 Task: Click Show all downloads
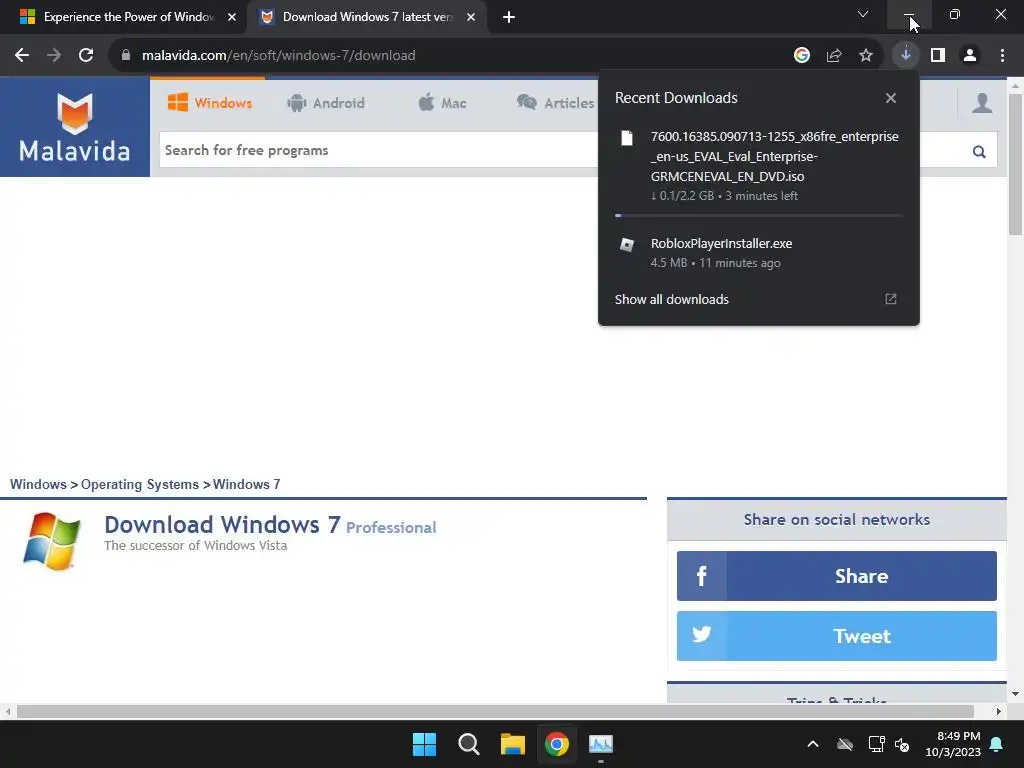tap(671, 299)
